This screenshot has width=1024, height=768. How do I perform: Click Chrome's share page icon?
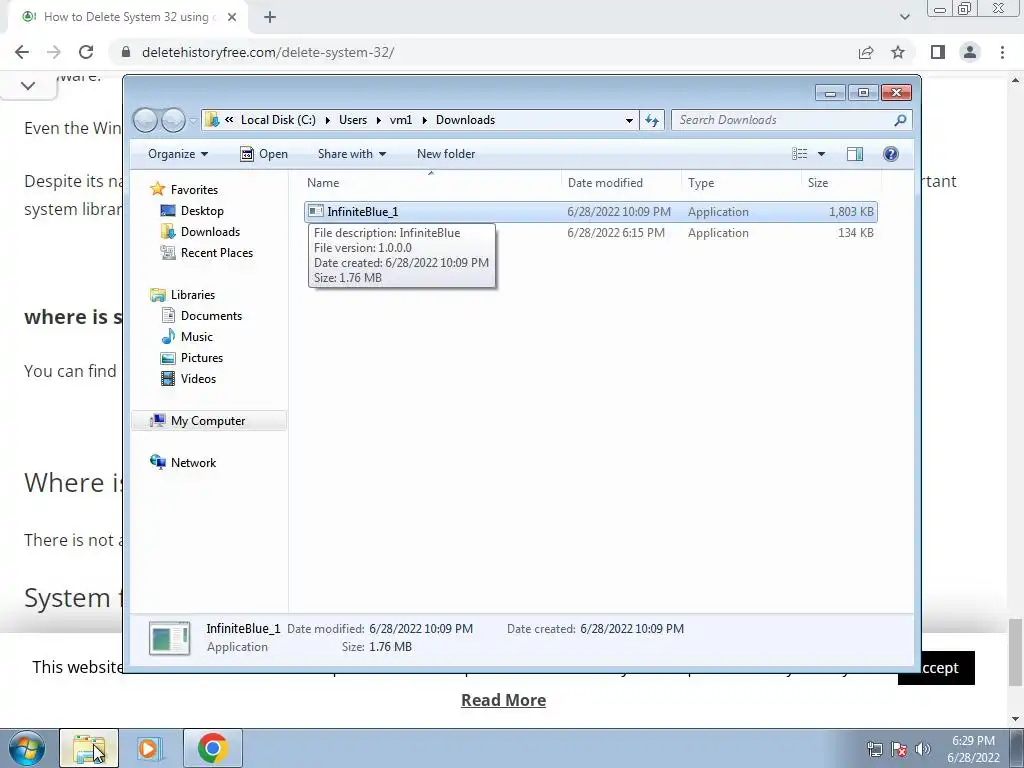[x=866, y=52]
